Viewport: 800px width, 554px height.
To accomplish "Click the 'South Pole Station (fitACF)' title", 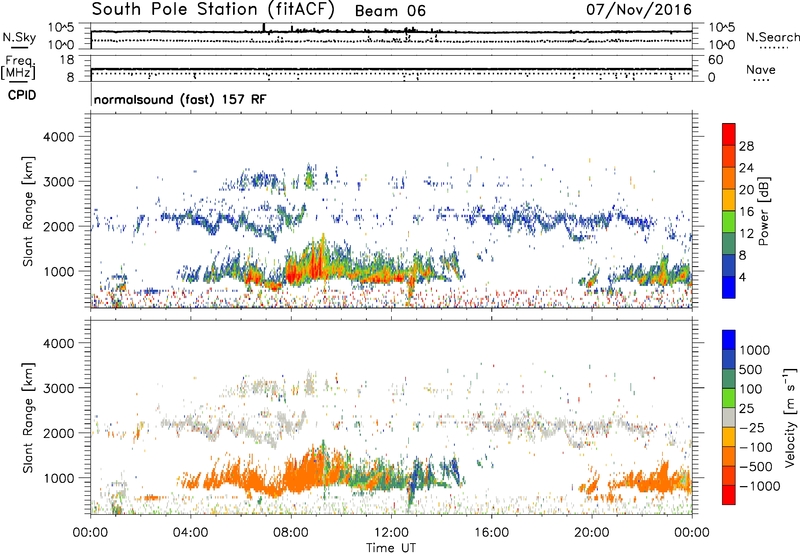I will tap(213, 10).
